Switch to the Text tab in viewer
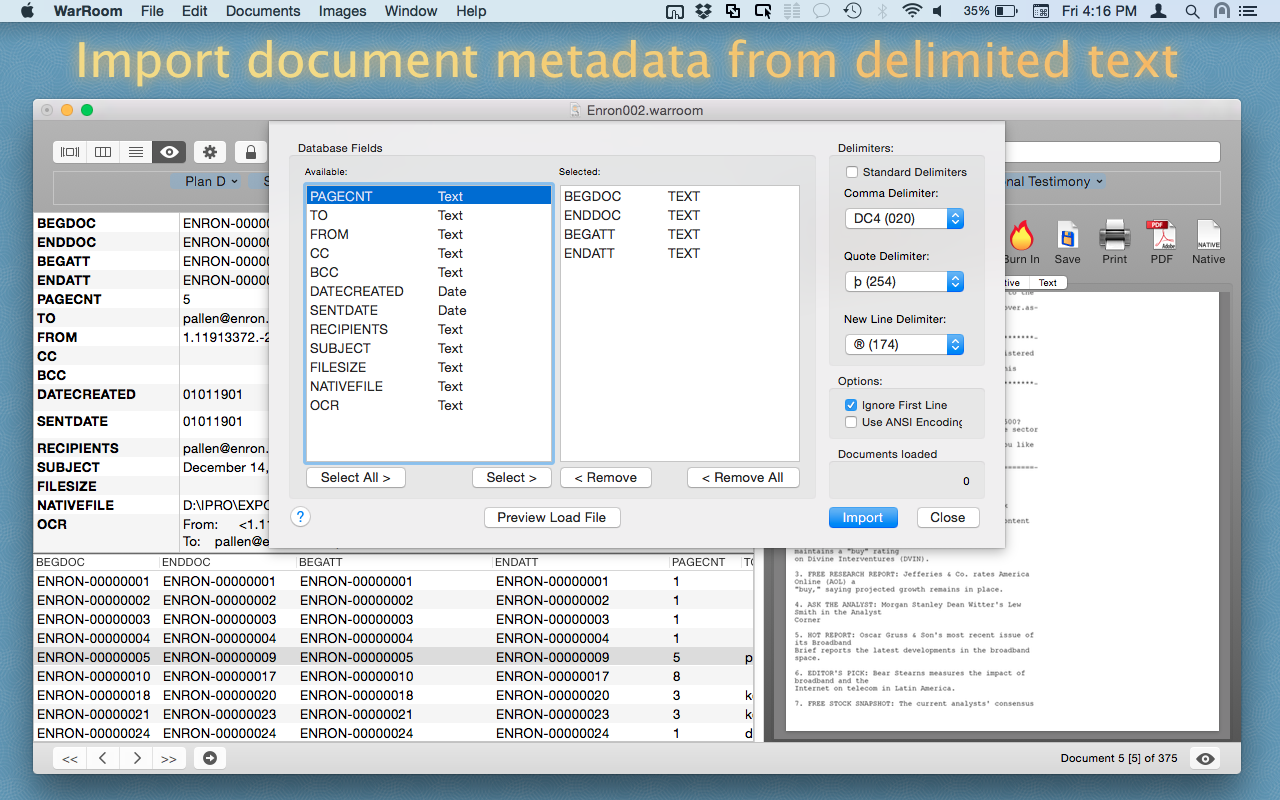The image size is (1280, 800). (1047, 283)
